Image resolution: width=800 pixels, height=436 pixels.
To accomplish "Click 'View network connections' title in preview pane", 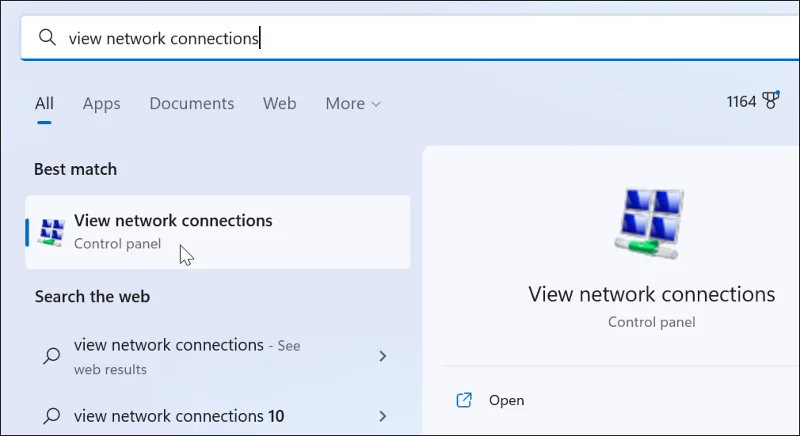I will pyautogui.click(x=652, y=294).
